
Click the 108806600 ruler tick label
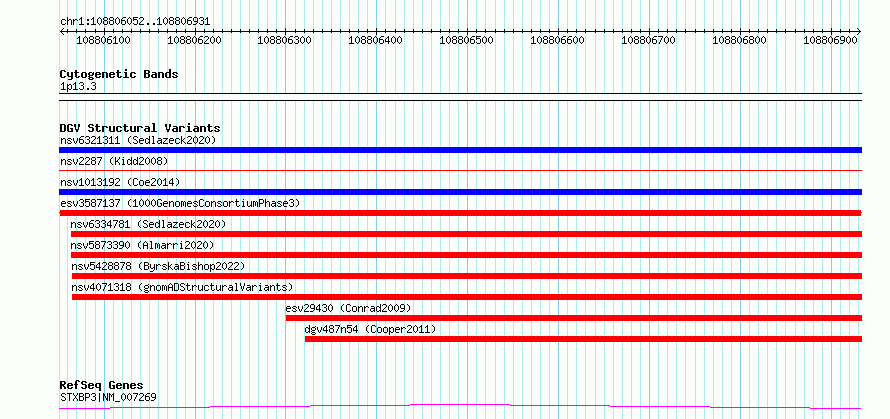557,40
